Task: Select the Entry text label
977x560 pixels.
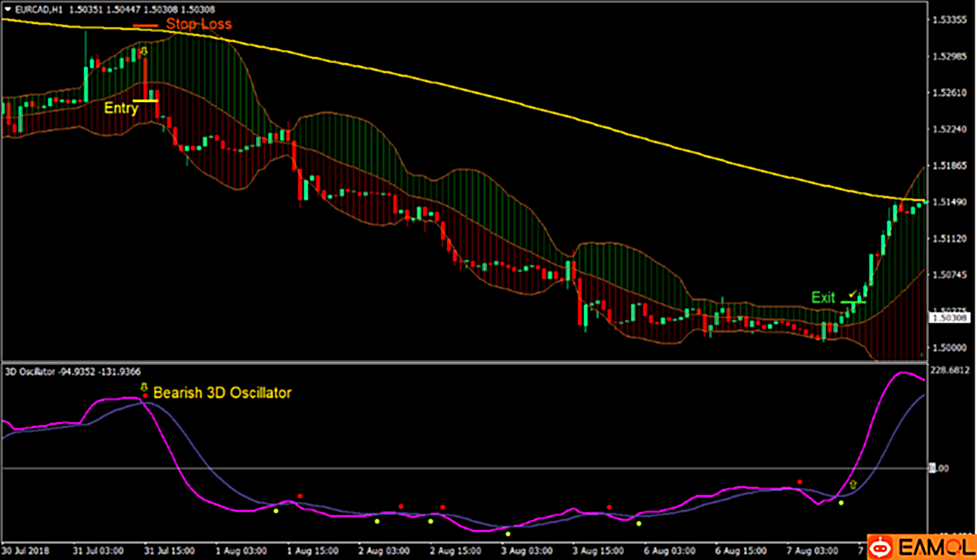Action: pos(120,109)
